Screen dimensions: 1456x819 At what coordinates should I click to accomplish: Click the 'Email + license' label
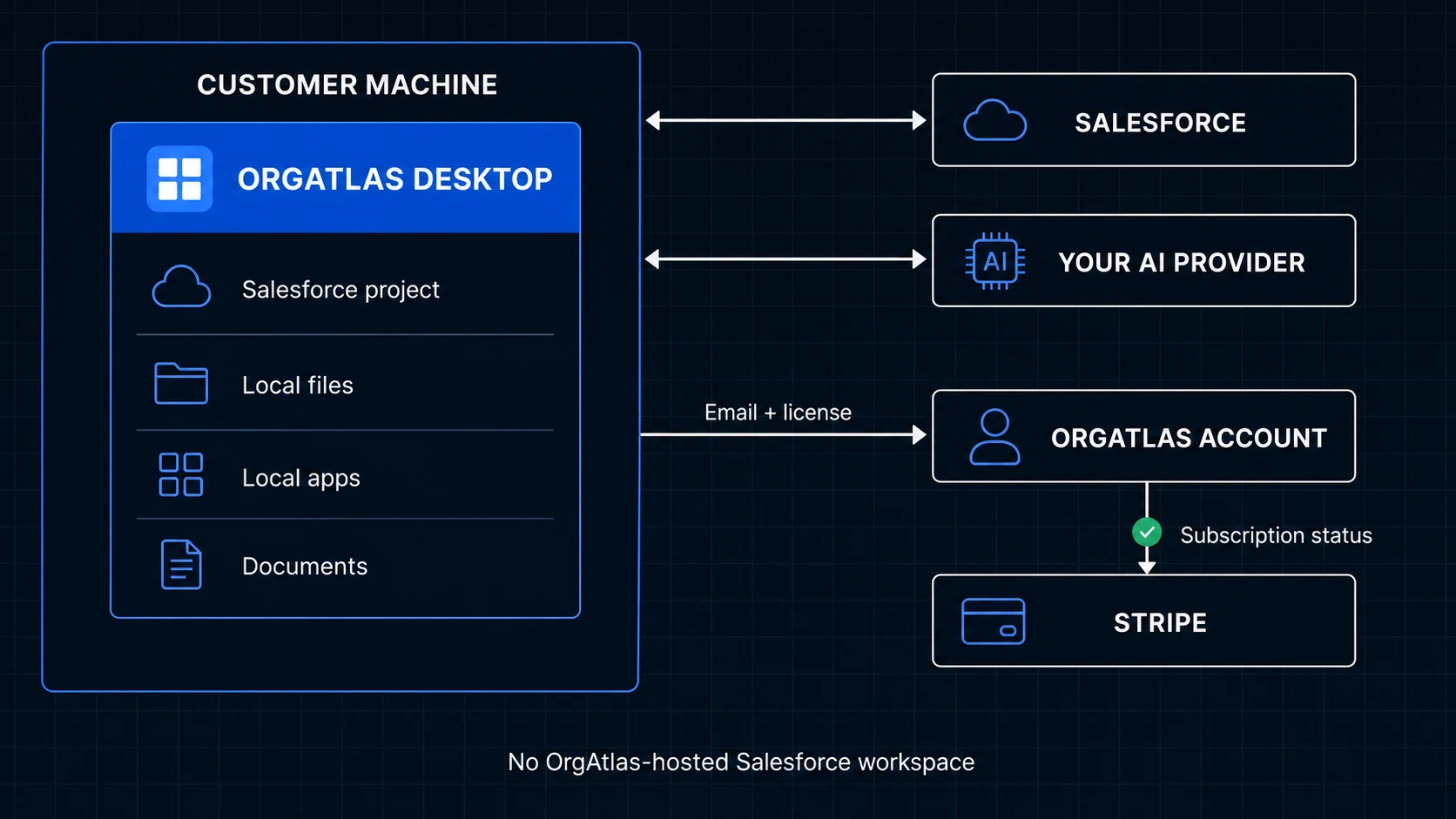pos(778,413)
